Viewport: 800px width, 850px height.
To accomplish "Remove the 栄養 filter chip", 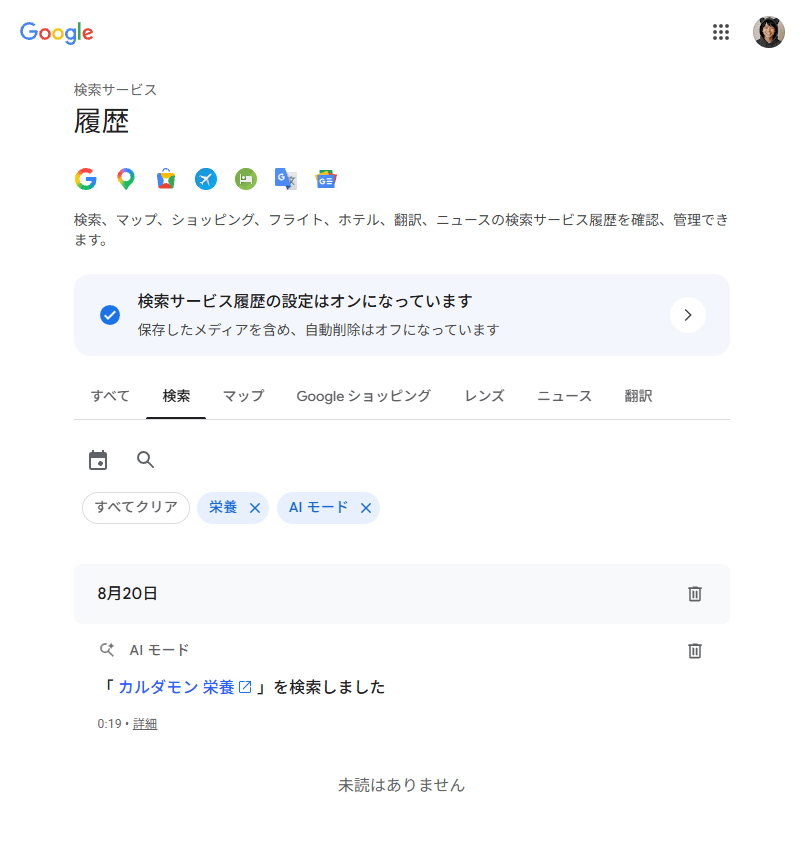I will click(x=255, y=508).
